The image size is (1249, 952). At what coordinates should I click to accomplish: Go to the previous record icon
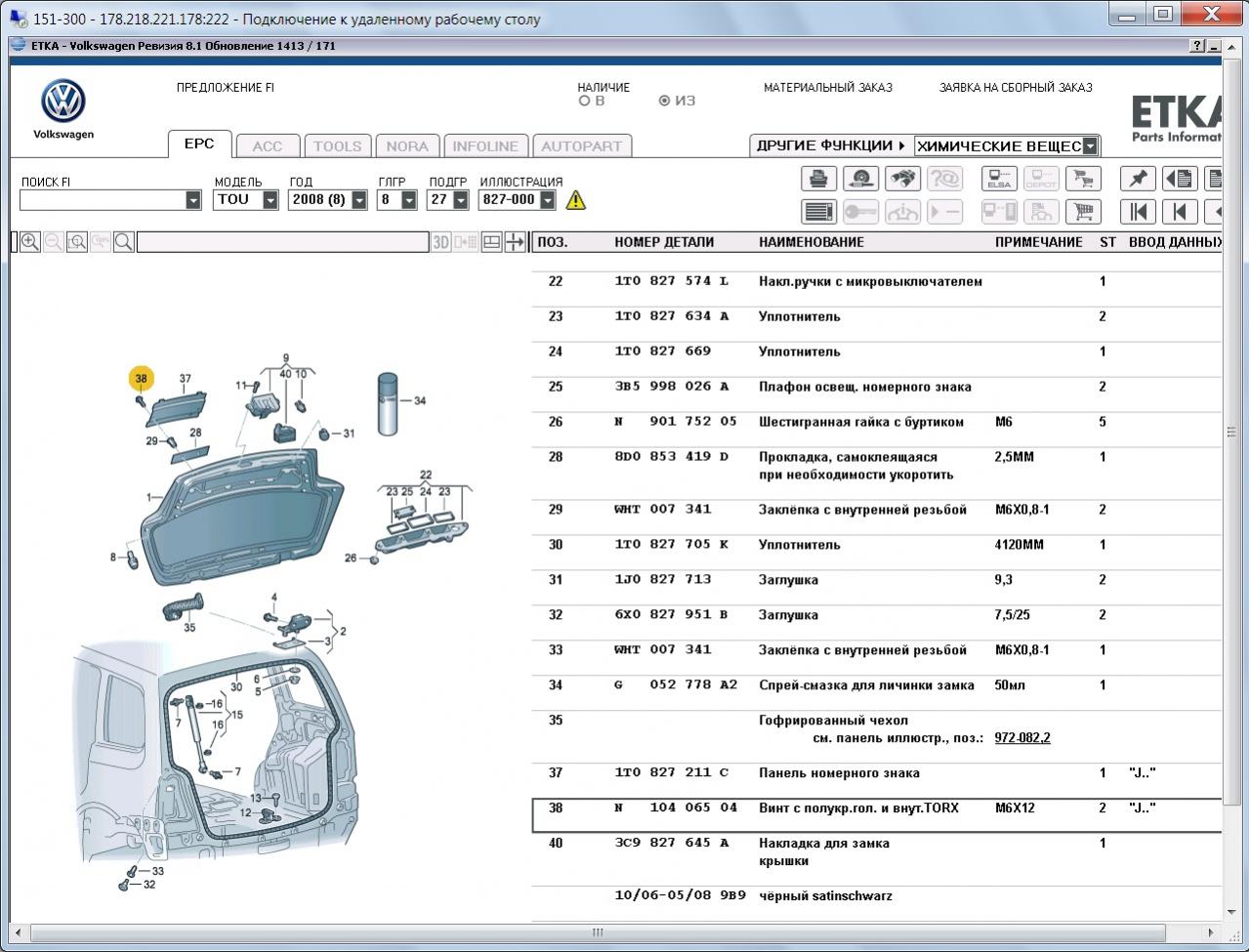click(x=1181, y=211)
